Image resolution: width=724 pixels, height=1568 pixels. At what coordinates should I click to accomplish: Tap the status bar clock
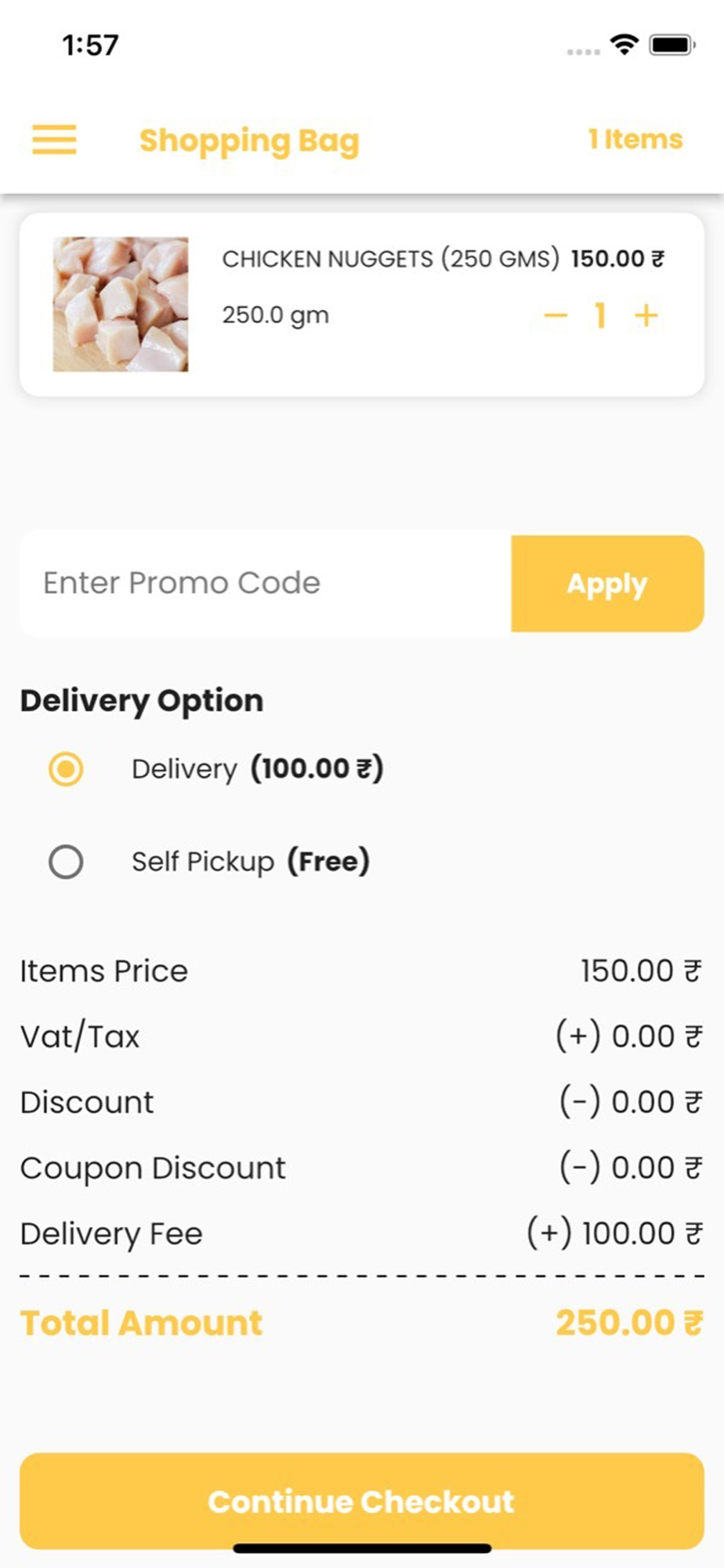[x=91, y=45]
